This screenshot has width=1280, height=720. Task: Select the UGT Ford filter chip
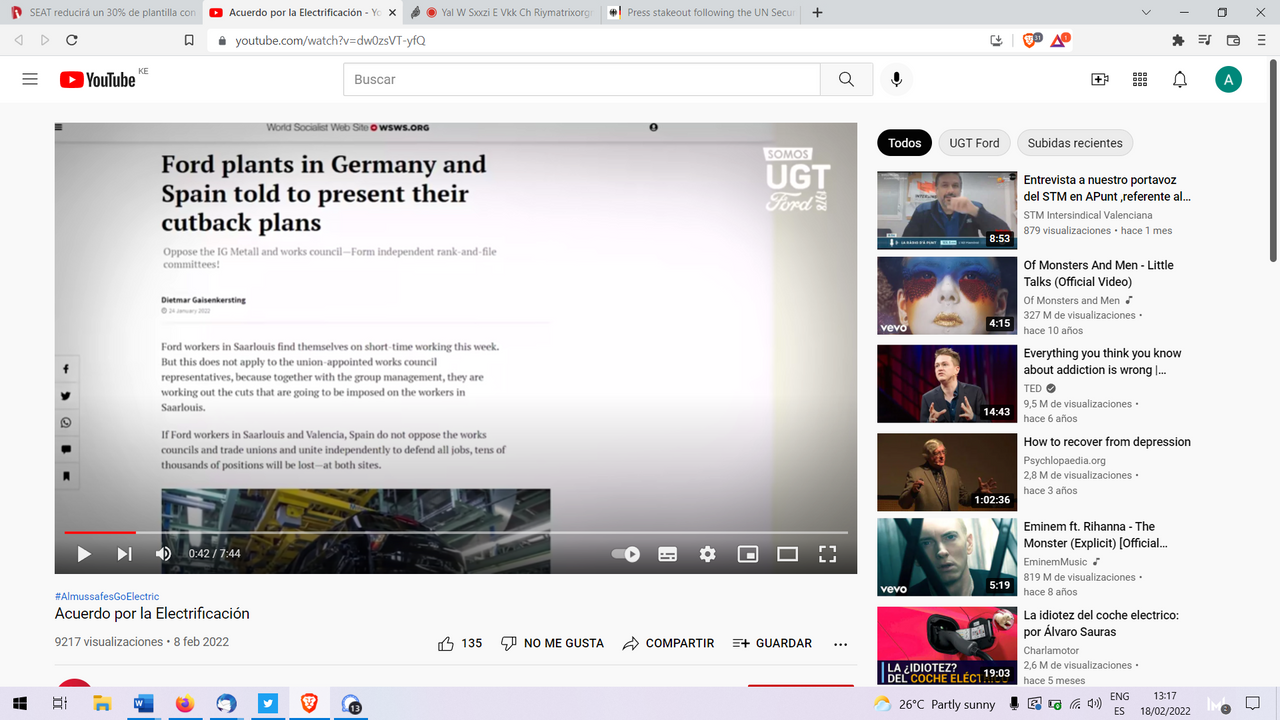[x=974, y=143]
